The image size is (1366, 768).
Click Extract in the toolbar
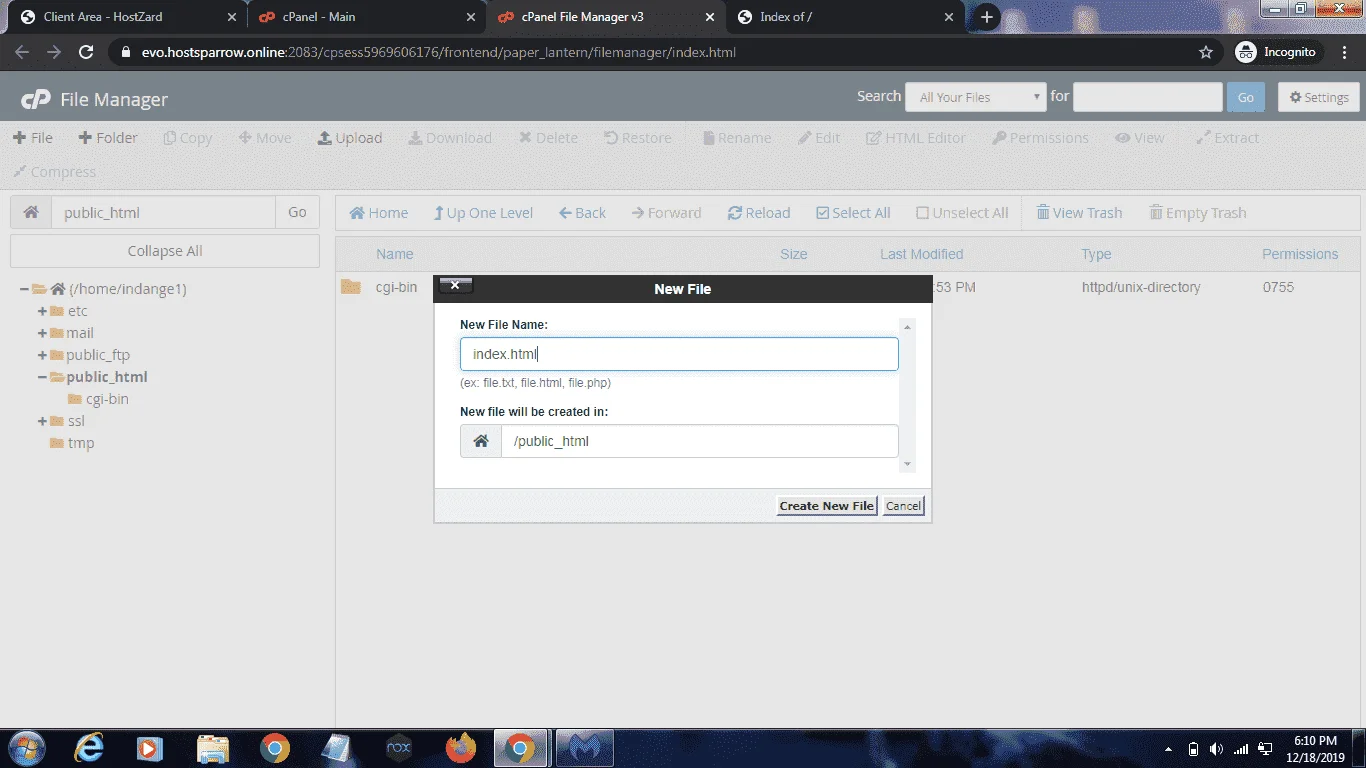(x=1228, y=138)
